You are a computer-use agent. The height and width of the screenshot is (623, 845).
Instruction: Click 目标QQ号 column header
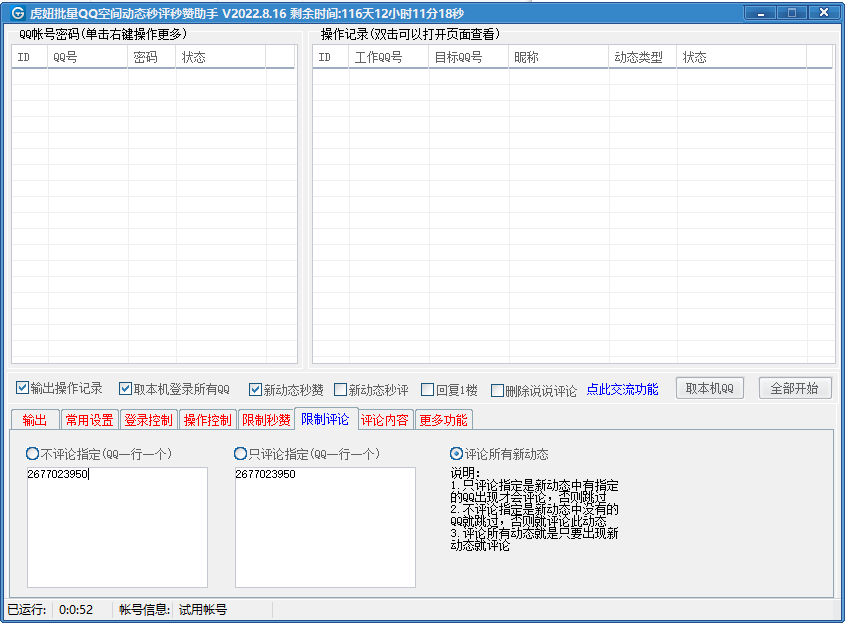pyautogui.click(x=469, y=57)
